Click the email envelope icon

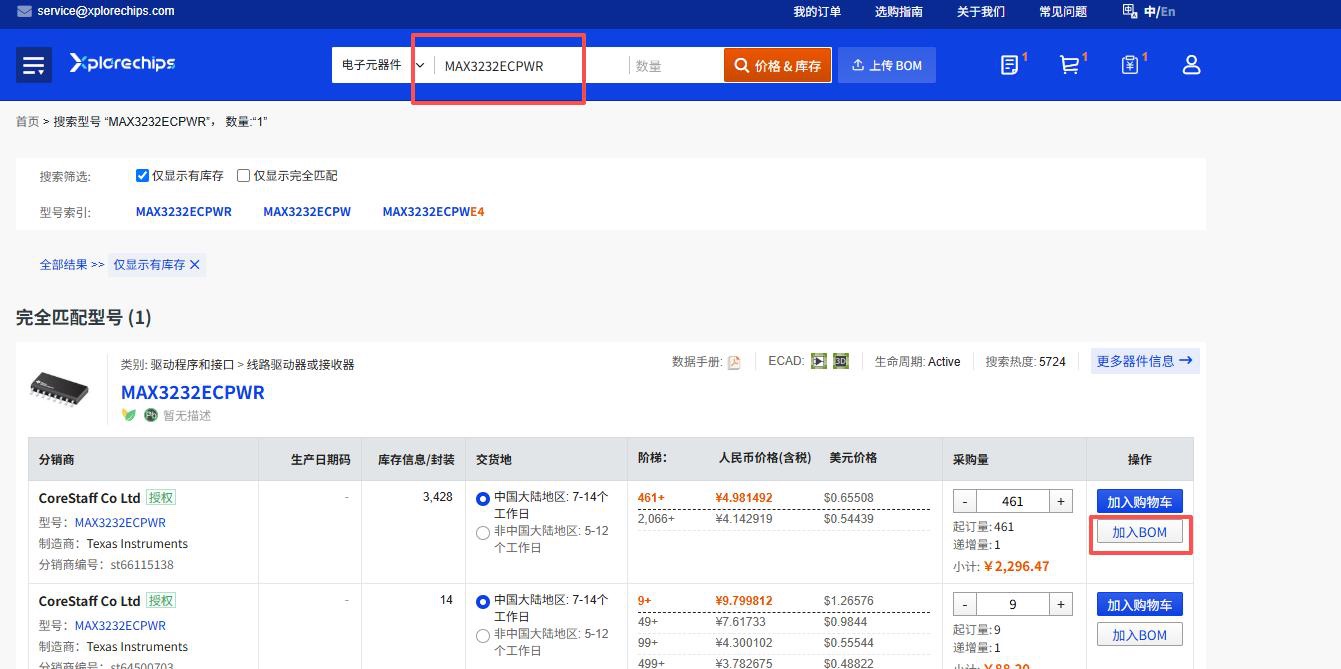click(24, 11)
